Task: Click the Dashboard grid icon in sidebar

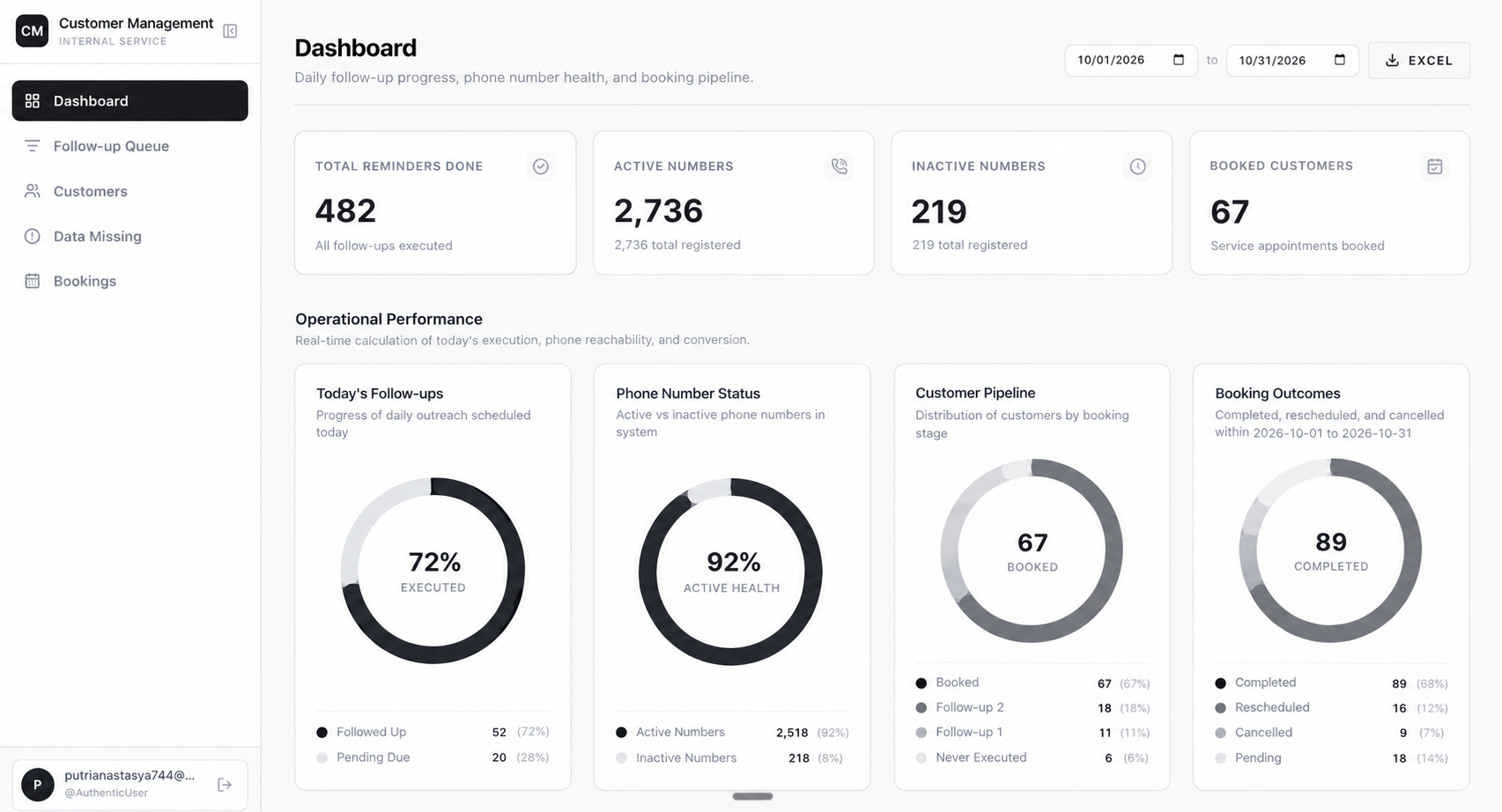Action: [33, 101]
